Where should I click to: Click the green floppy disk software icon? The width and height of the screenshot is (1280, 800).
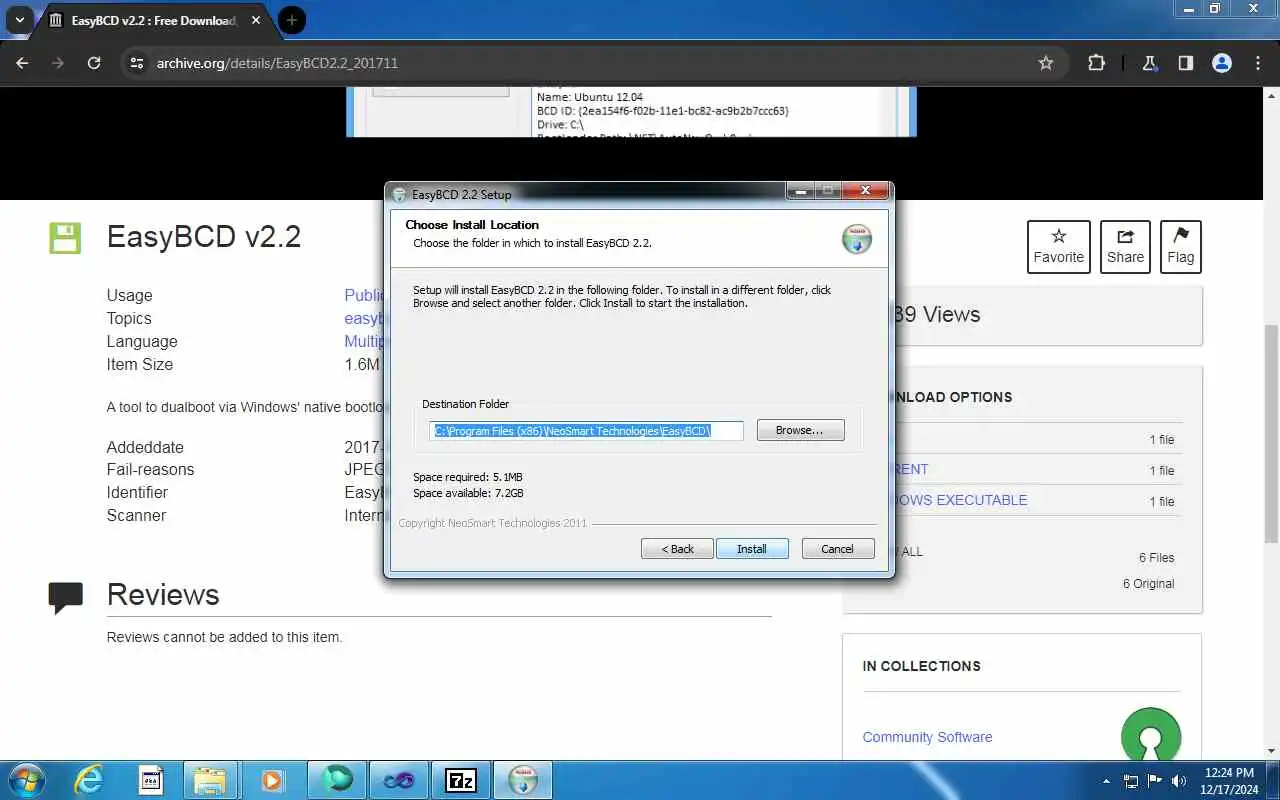[x=65, y=238]
